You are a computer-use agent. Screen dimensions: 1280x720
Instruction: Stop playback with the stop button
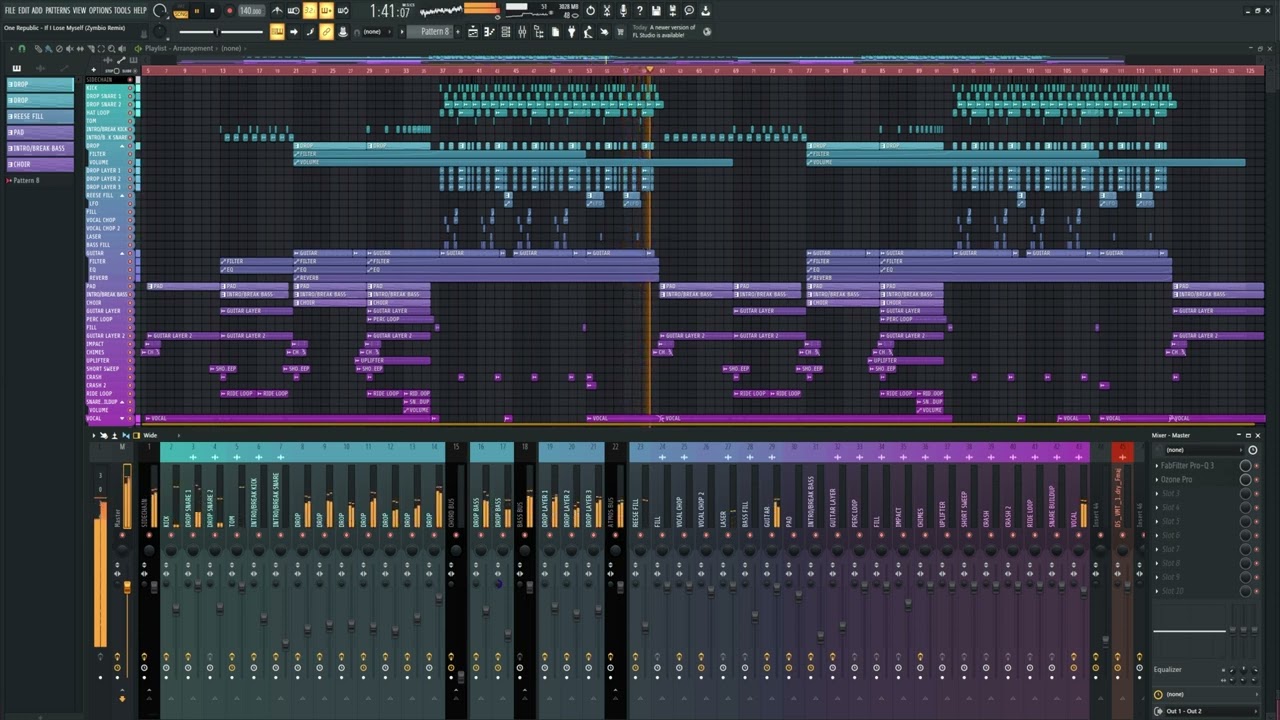click(212, 11)
